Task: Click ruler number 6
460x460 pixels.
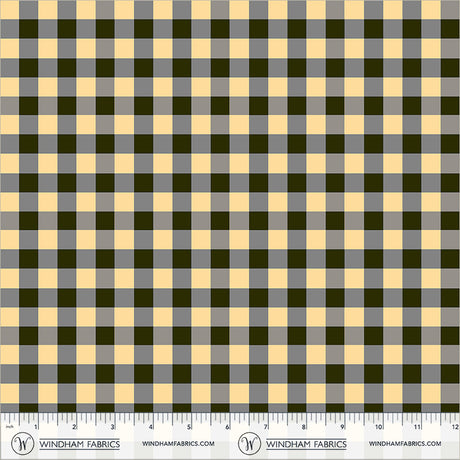Action: click(227, 427)
